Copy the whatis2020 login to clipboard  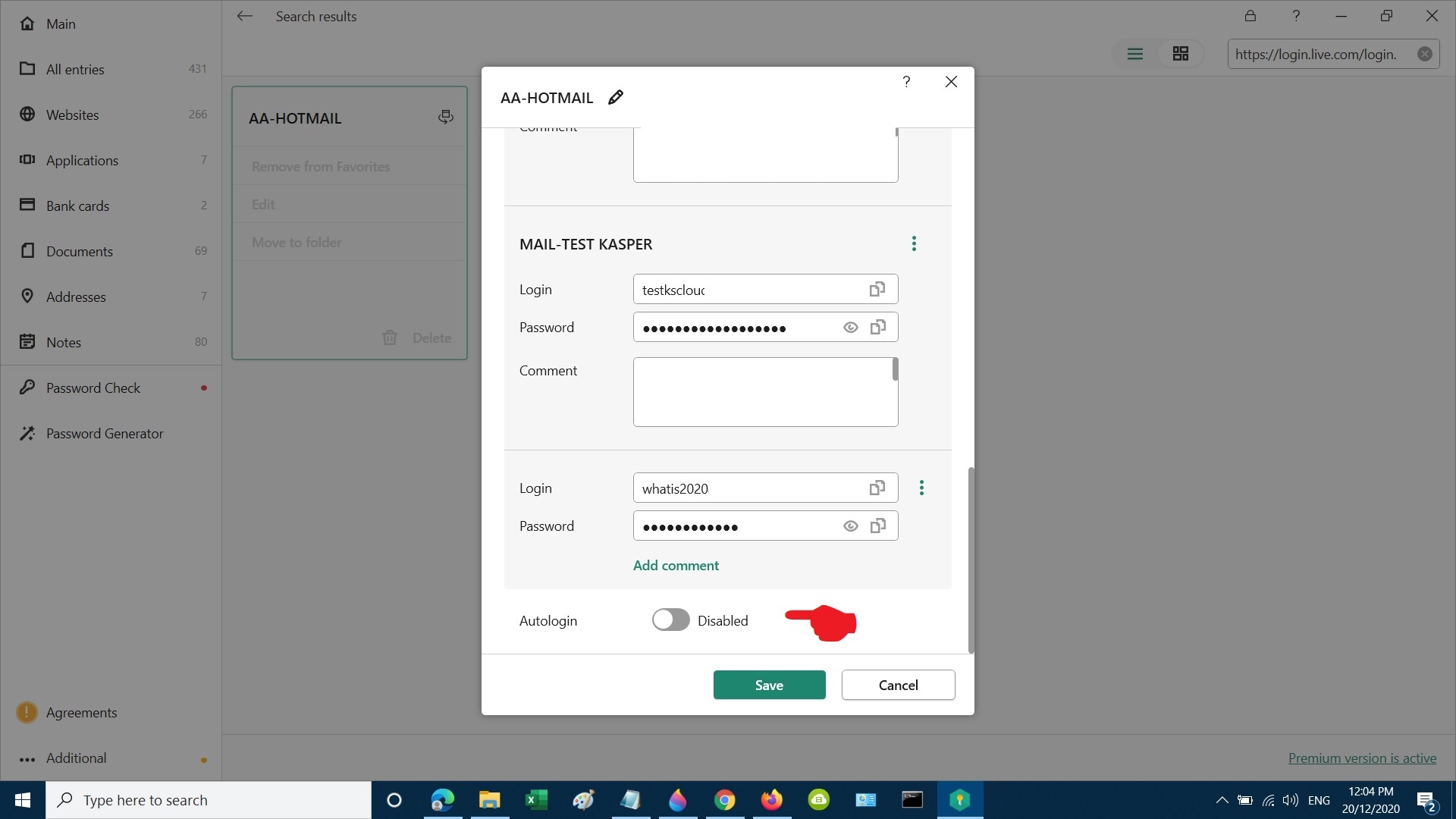tap(877, 488)
